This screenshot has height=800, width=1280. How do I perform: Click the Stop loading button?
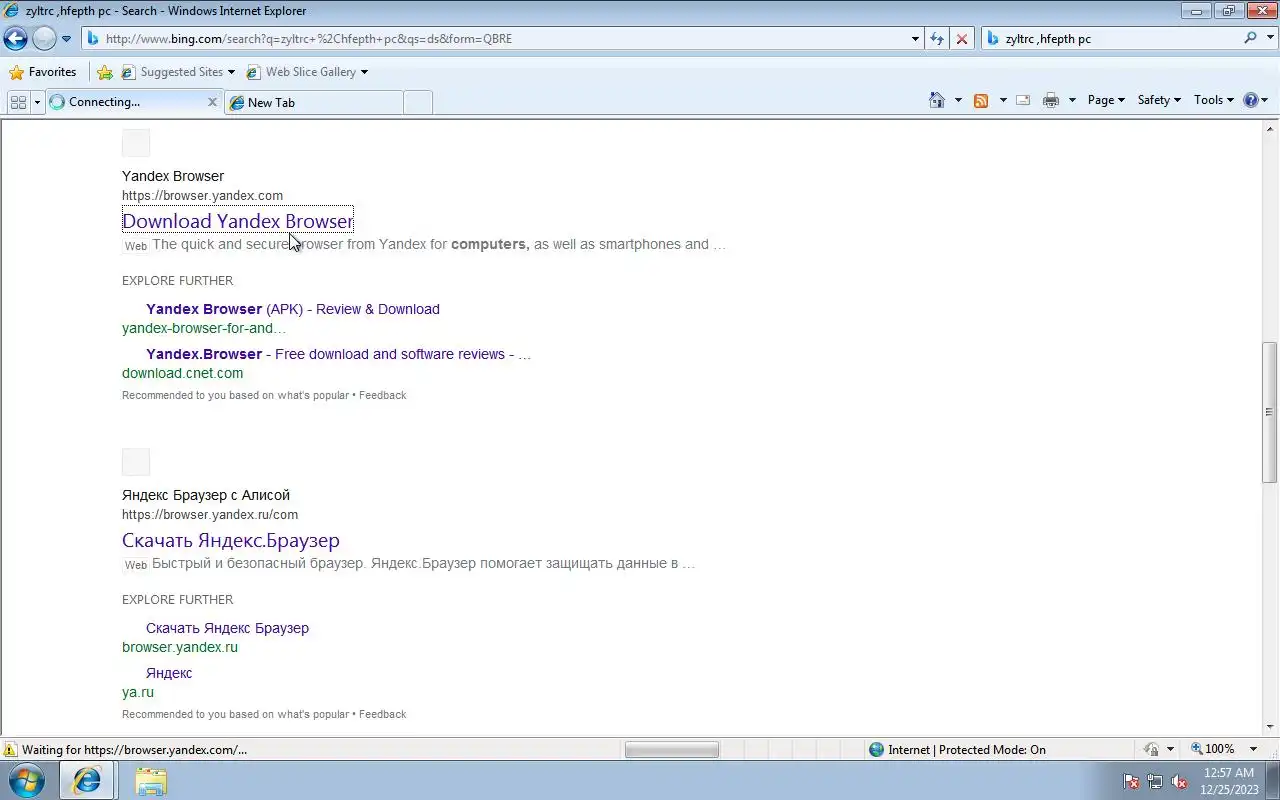(x=961, y=39)
